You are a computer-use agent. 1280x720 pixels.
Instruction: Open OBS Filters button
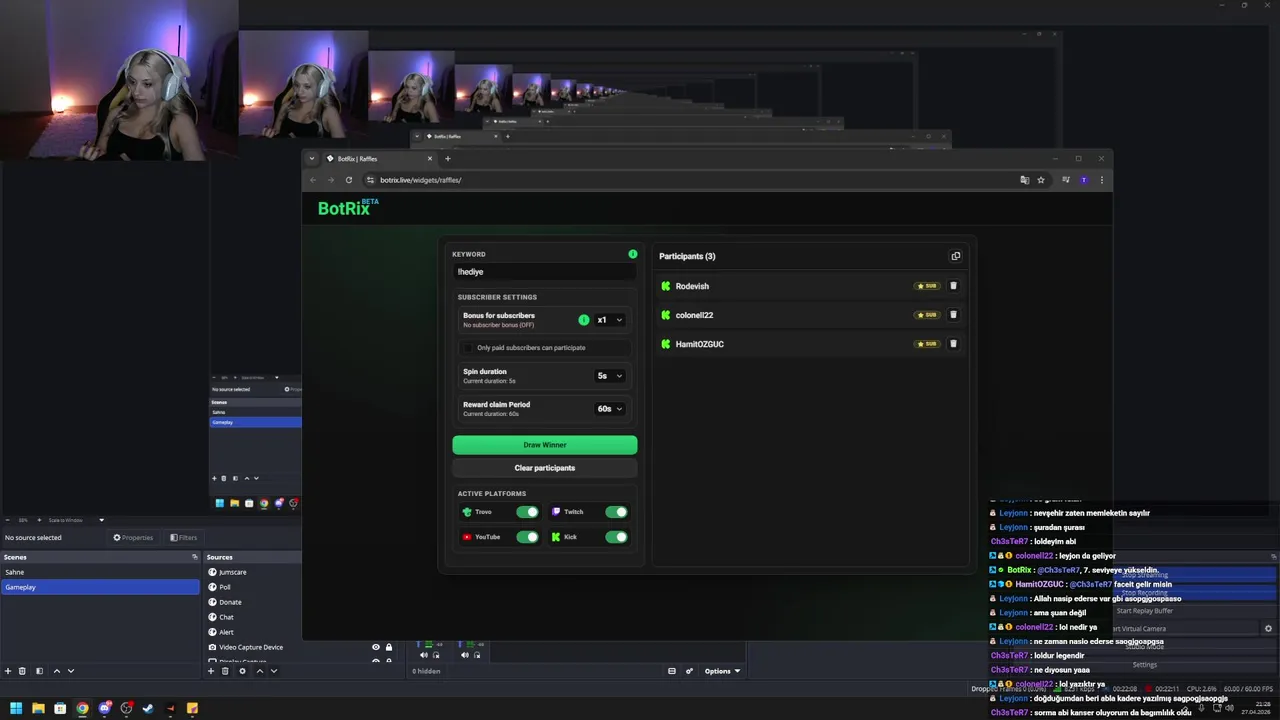tap(183, 538)
